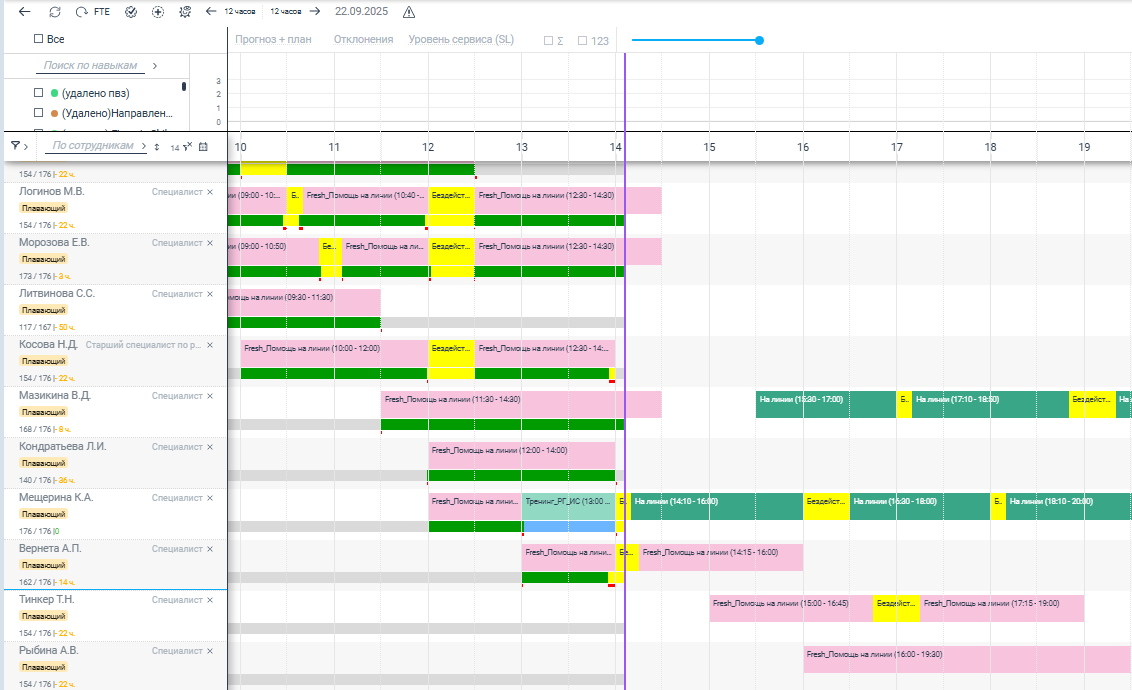Viewport: 1132px width, 690px height.
Task: Remove Морозова Е.В. with the x icon
Action: pos(210,243)
